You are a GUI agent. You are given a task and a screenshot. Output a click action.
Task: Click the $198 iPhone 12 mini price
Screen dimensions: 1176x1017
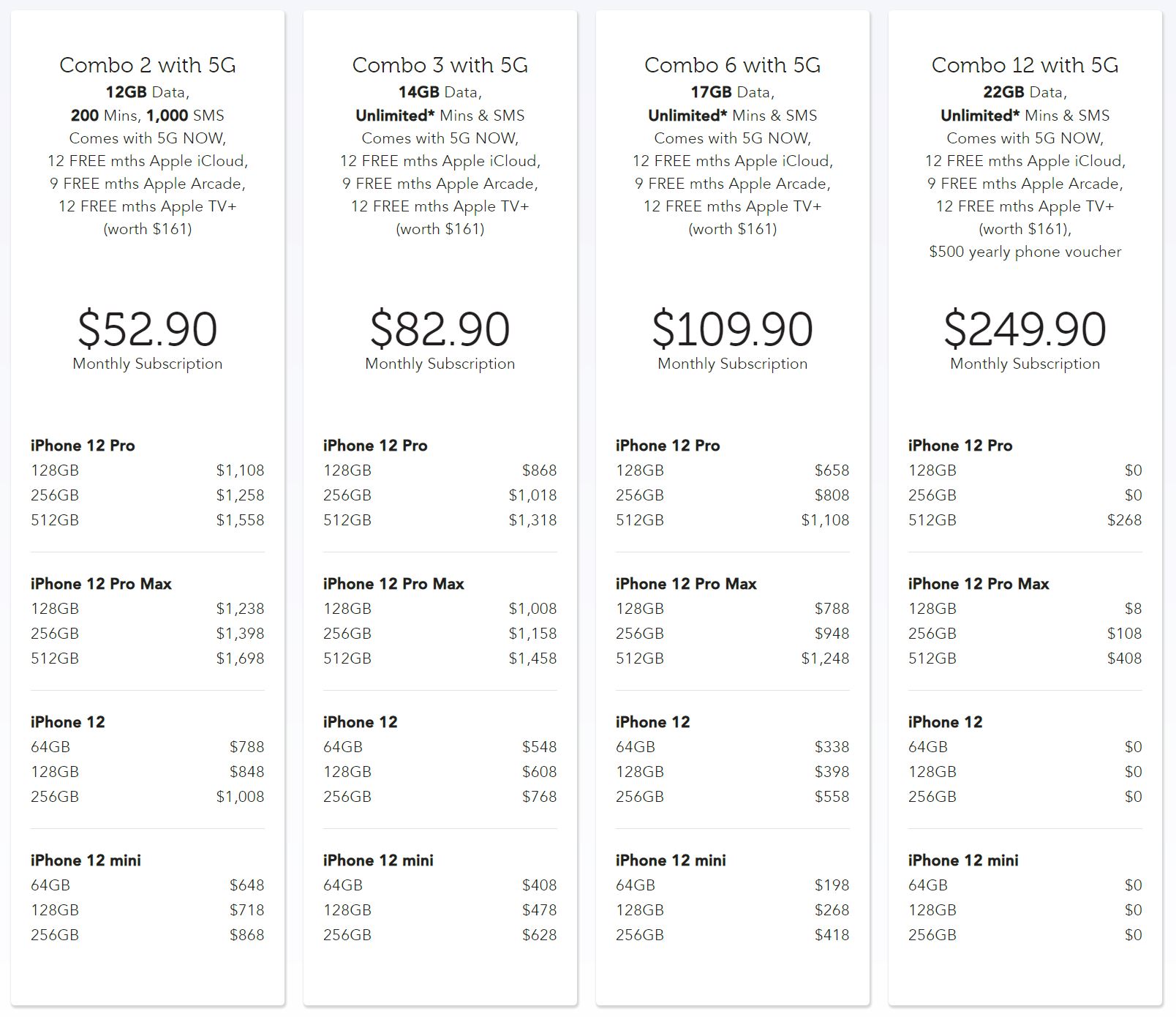click(x=832, y=885)
